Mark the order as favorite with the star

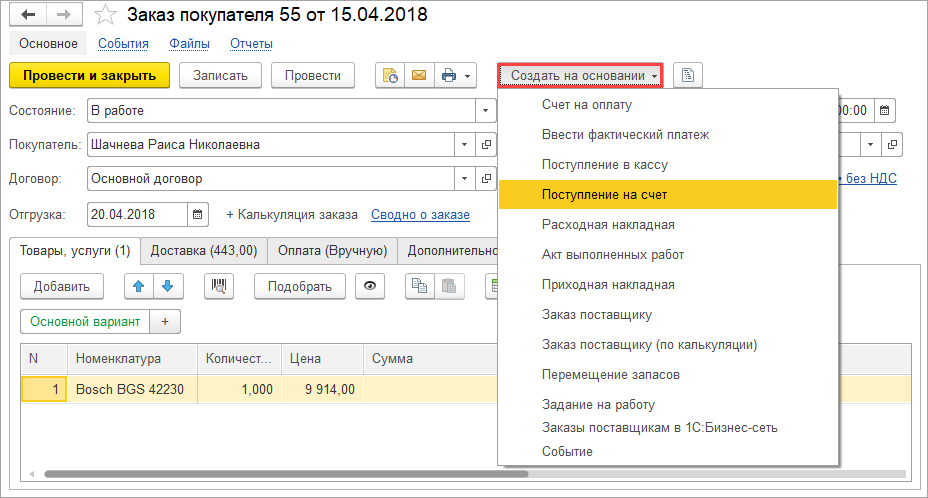click(x=103, y=15)
